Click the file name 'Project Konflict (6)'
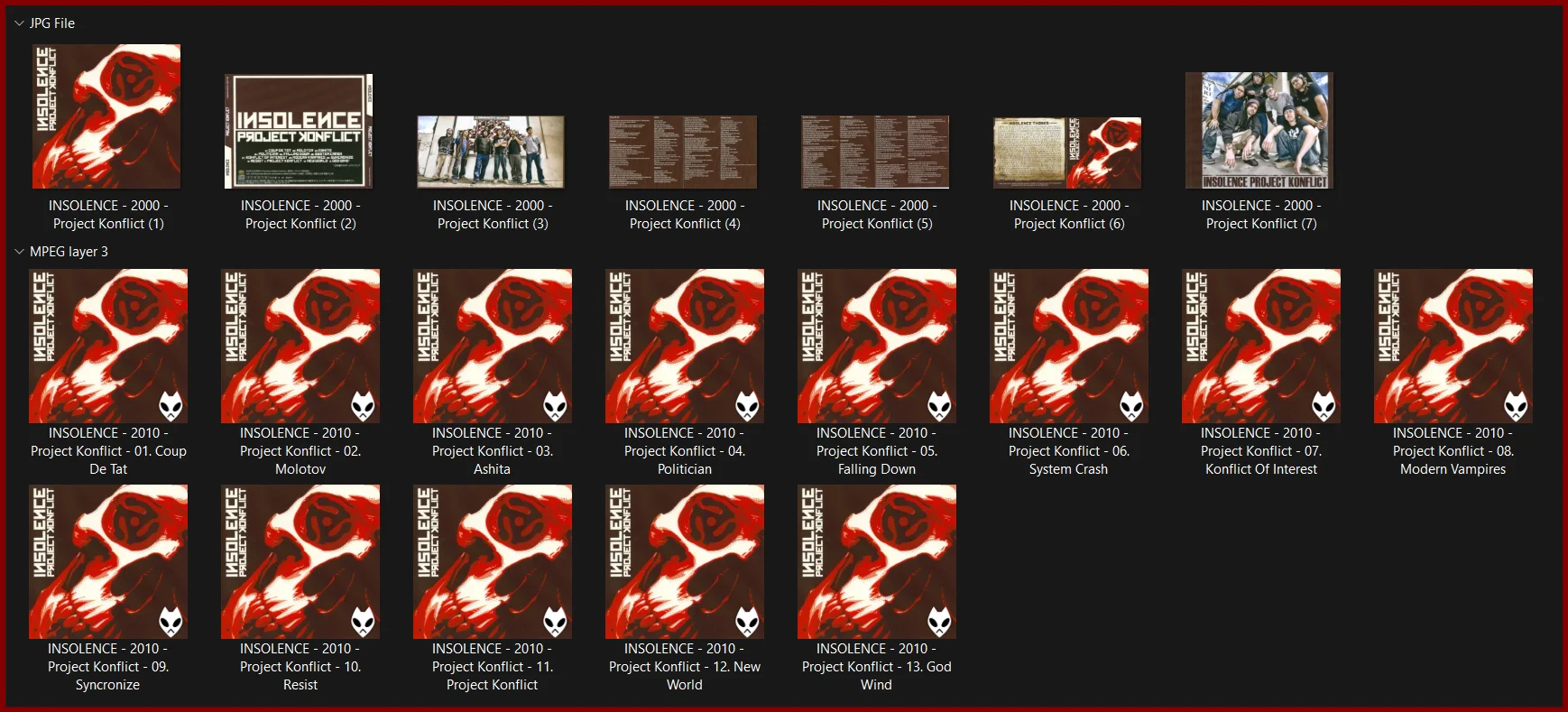This screenshot has width=1568, height=712. pos(1069,215)
